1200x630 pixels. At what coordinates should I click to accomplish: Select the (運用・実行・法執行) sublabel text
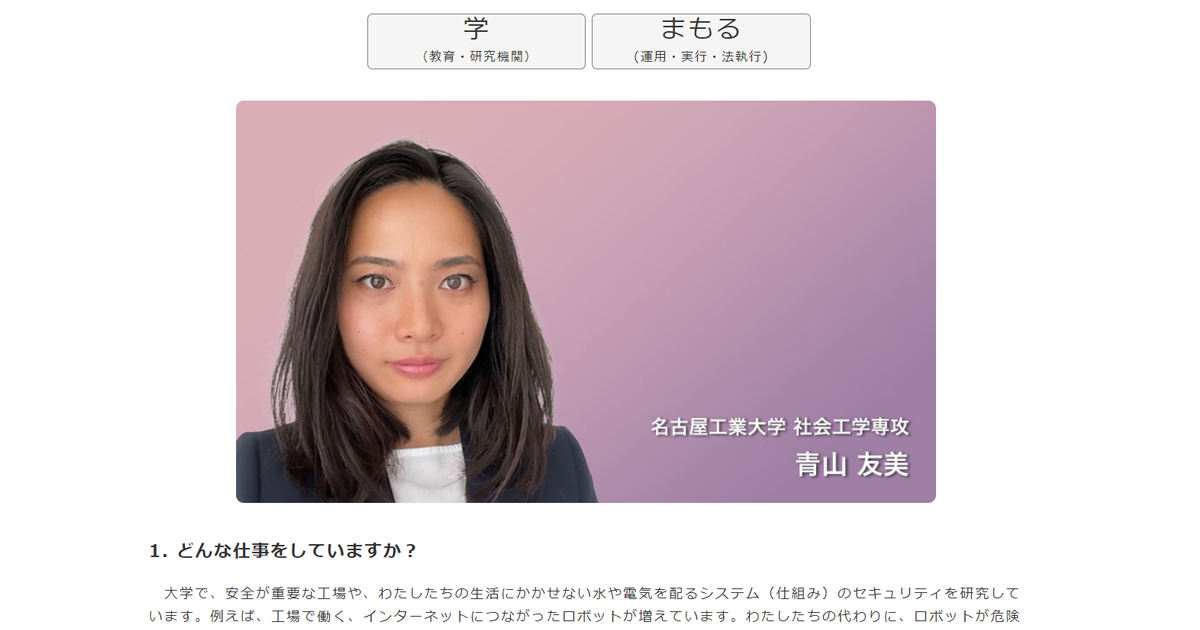[701, 57]
